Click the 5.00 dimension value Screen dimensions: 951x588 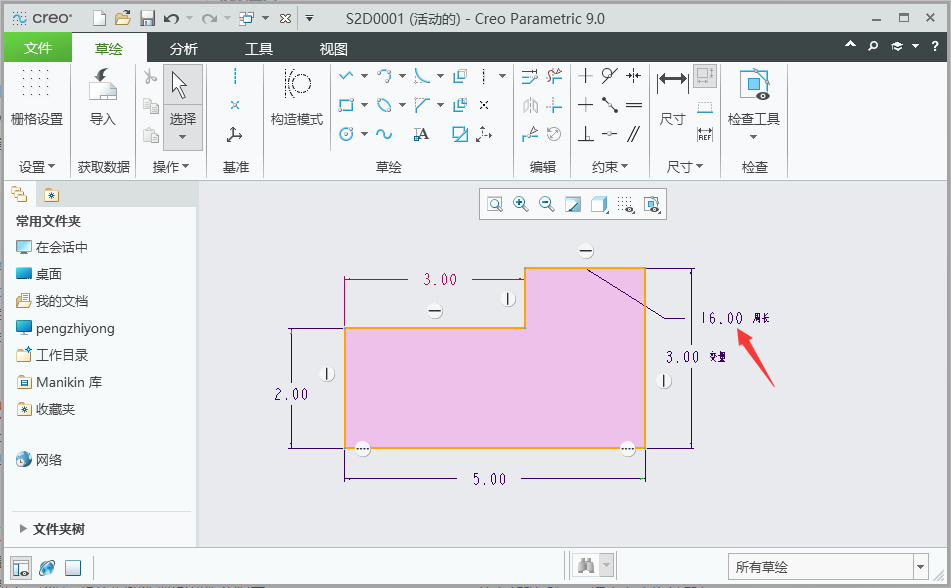489,479
